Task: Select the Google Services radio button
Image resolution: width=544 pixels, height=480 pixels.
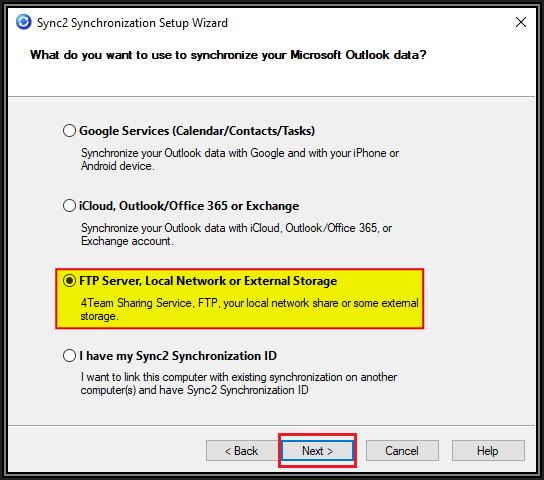Action: tap(69, 131)
